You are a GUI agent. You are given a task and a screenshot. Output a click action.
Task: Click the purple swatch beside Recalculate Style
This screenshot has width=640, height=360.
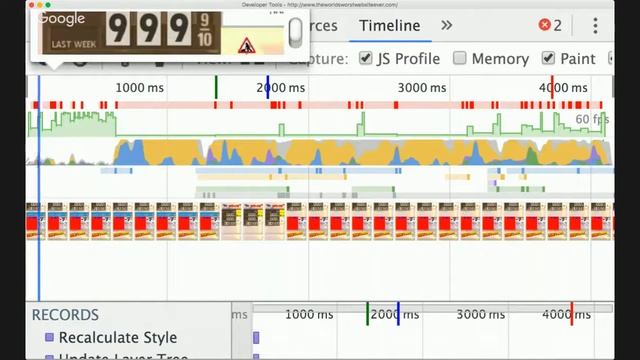point(49,337)
